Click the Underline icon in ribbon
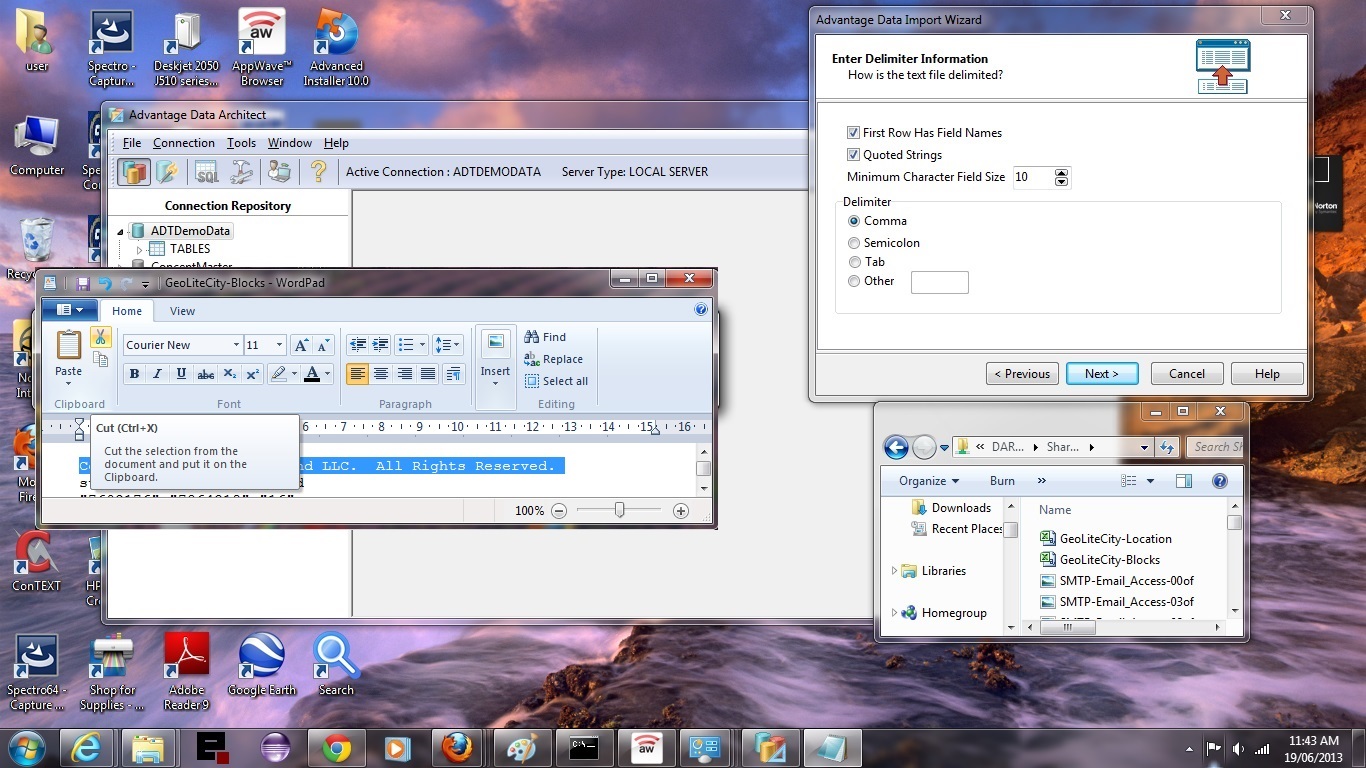The height and width of the screenshot is (768, 1366). tap(181, 374)
